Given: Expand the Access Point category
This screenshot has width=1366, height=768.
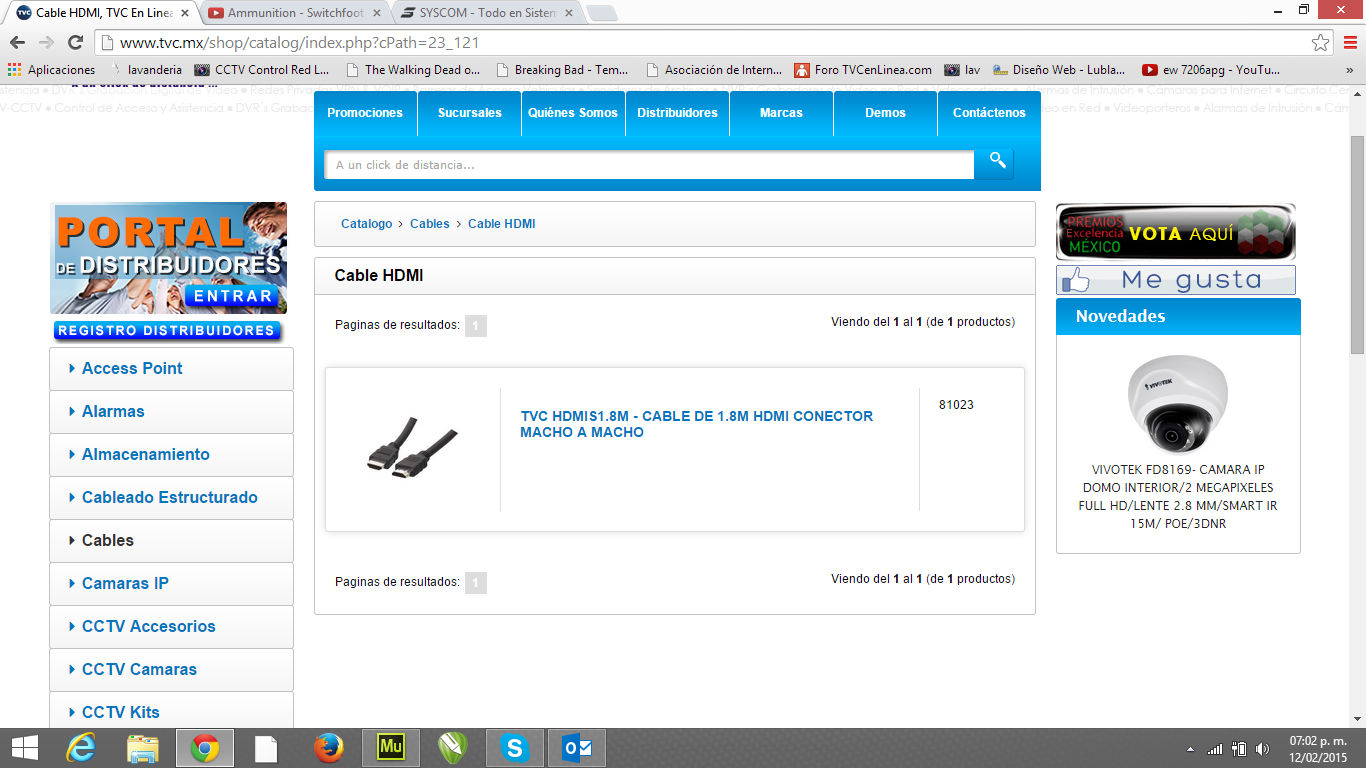Looking at the screenshot, I should tap(171, 368).
